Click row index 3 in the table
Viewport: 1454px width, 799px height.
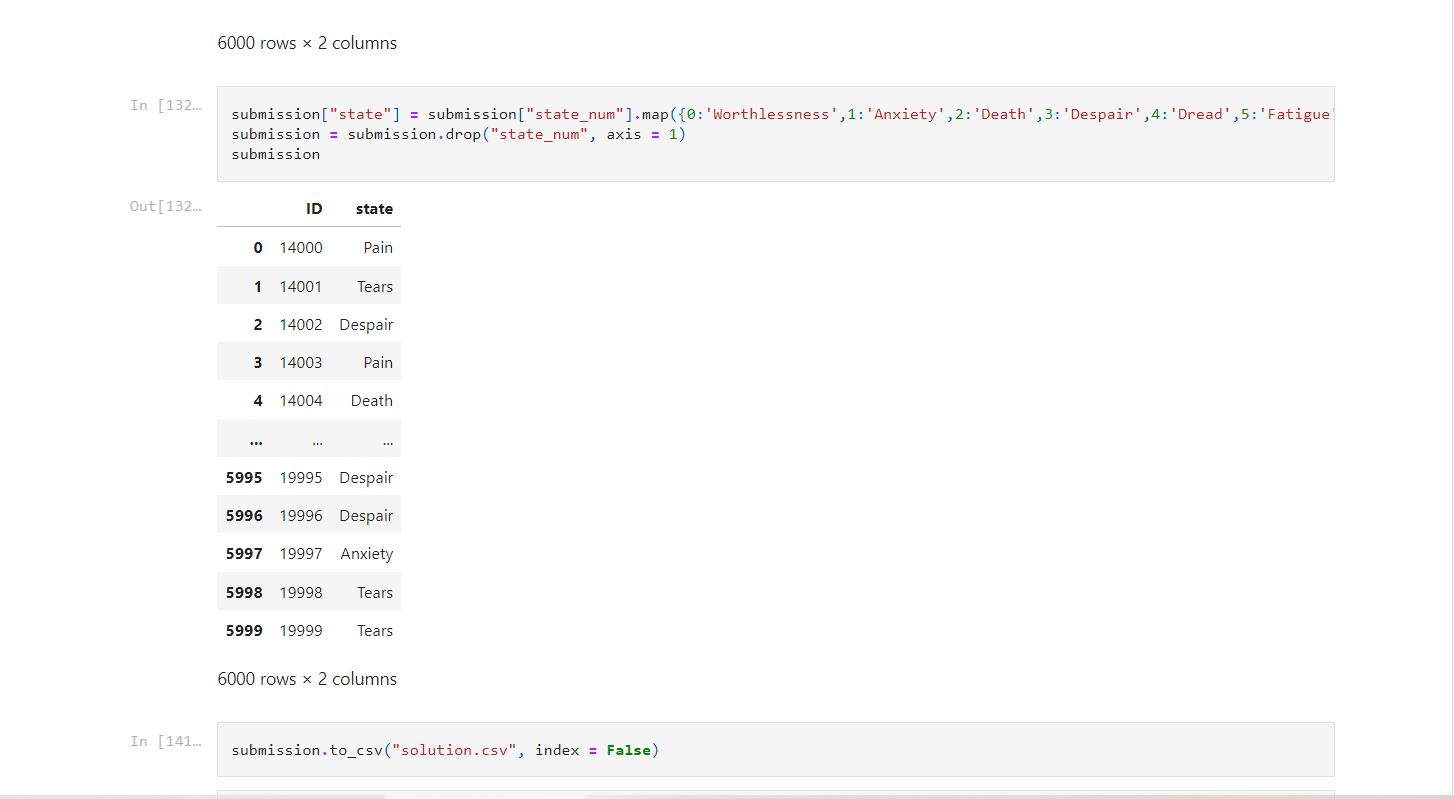tap(258, 362)
